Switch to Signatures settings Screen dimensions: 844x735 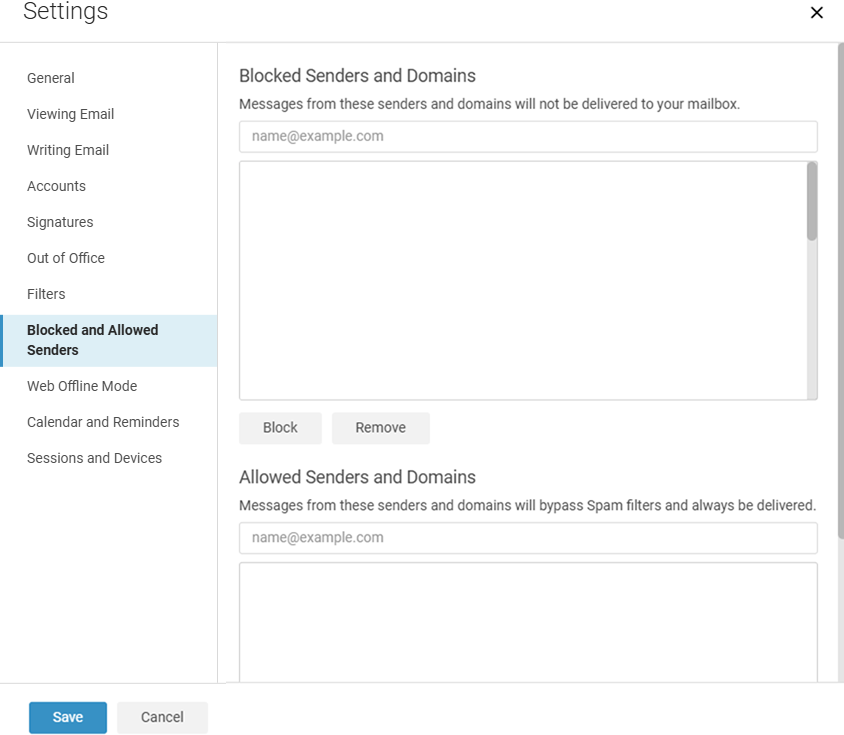pyautogui.click(x=60, y=222)
